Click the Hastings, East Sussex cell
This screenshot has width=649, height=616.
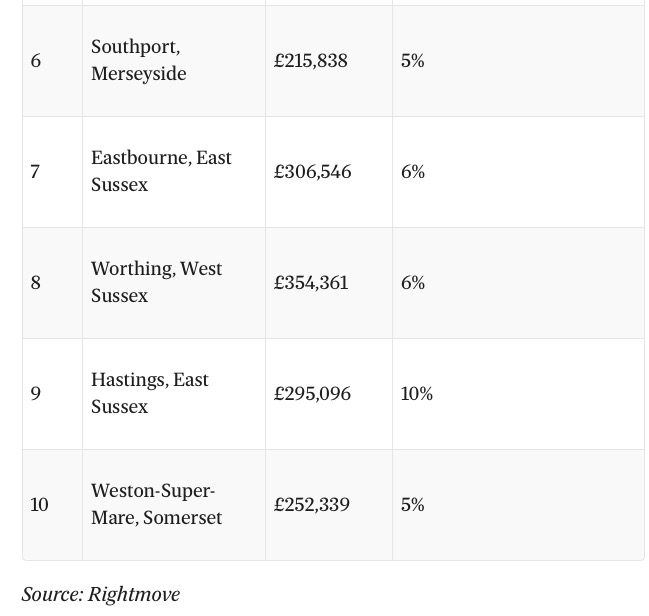(x=150, y=394)
